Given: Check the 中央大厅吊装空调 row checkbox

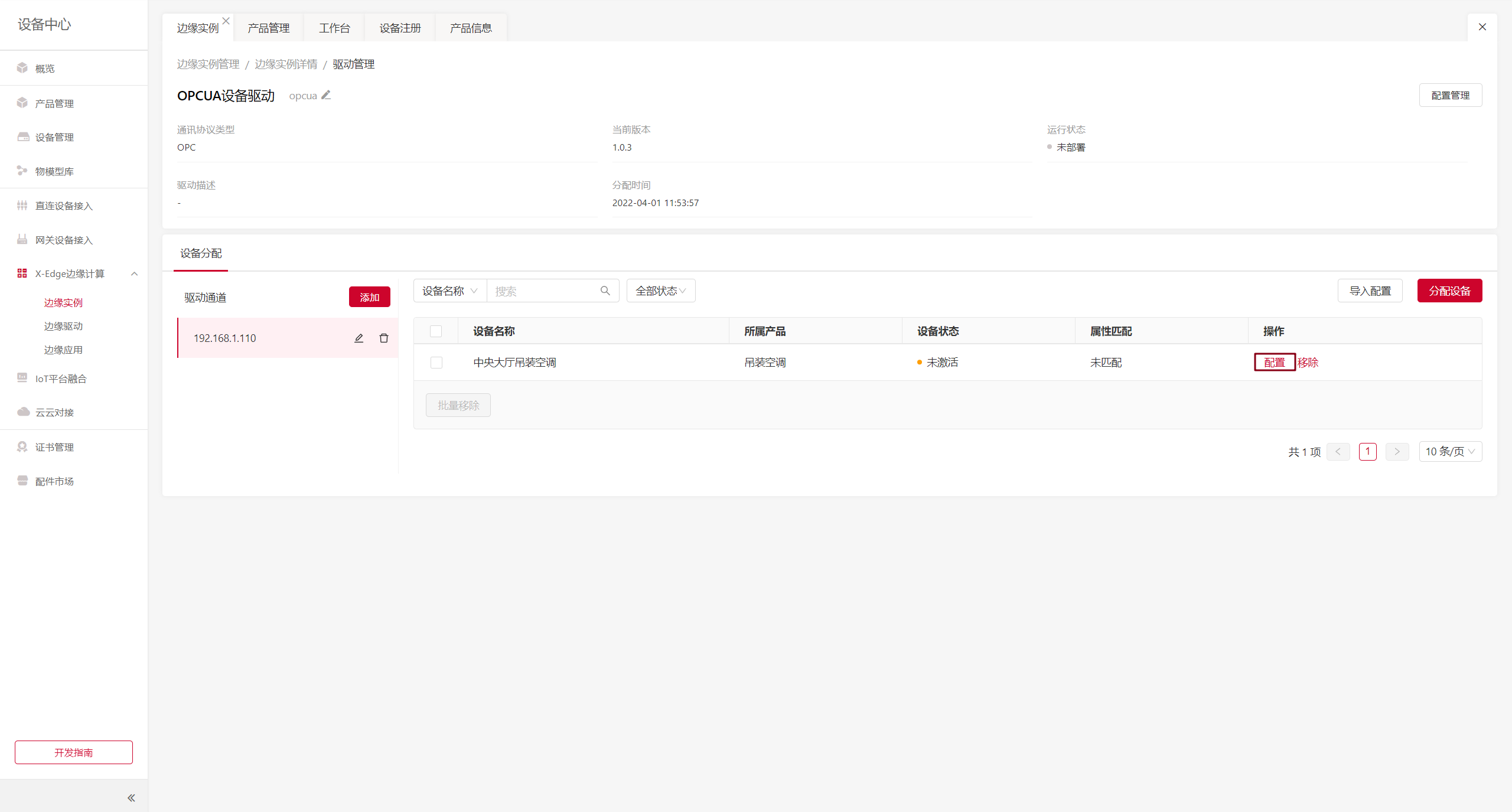Looking at the screenshot, I should [436, 363].
